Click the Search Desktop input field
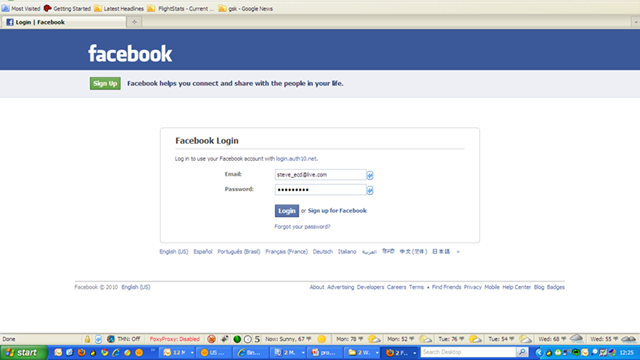The height and width of the screenshot is (360, 640). click(x=469, y=352)
